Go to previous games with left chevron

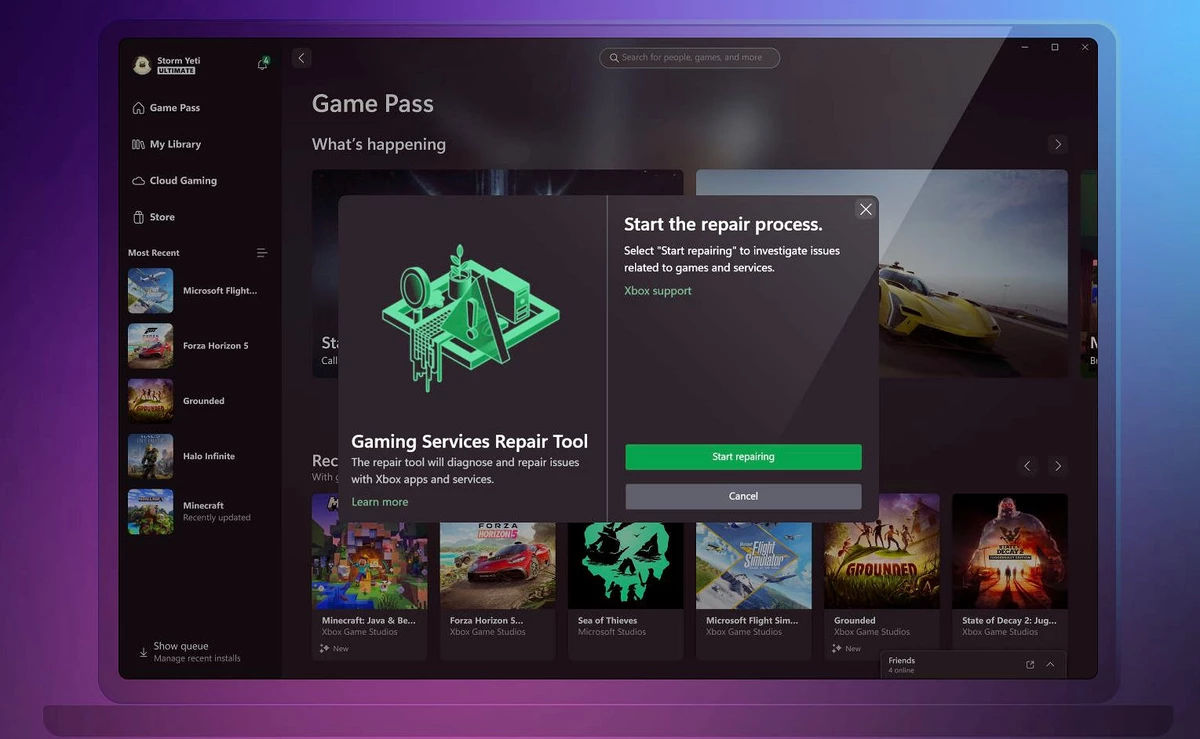point(1027,466)
